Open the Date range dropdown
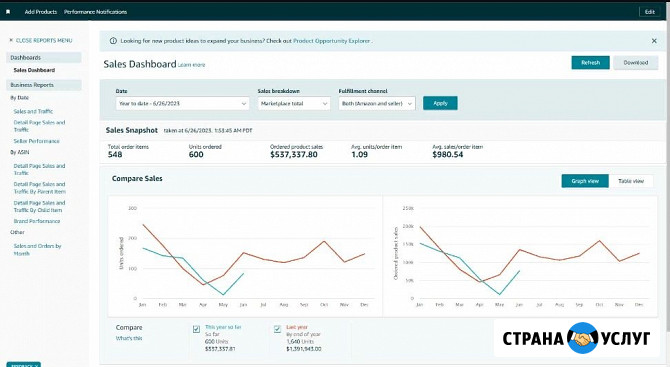 coord(182,103)
